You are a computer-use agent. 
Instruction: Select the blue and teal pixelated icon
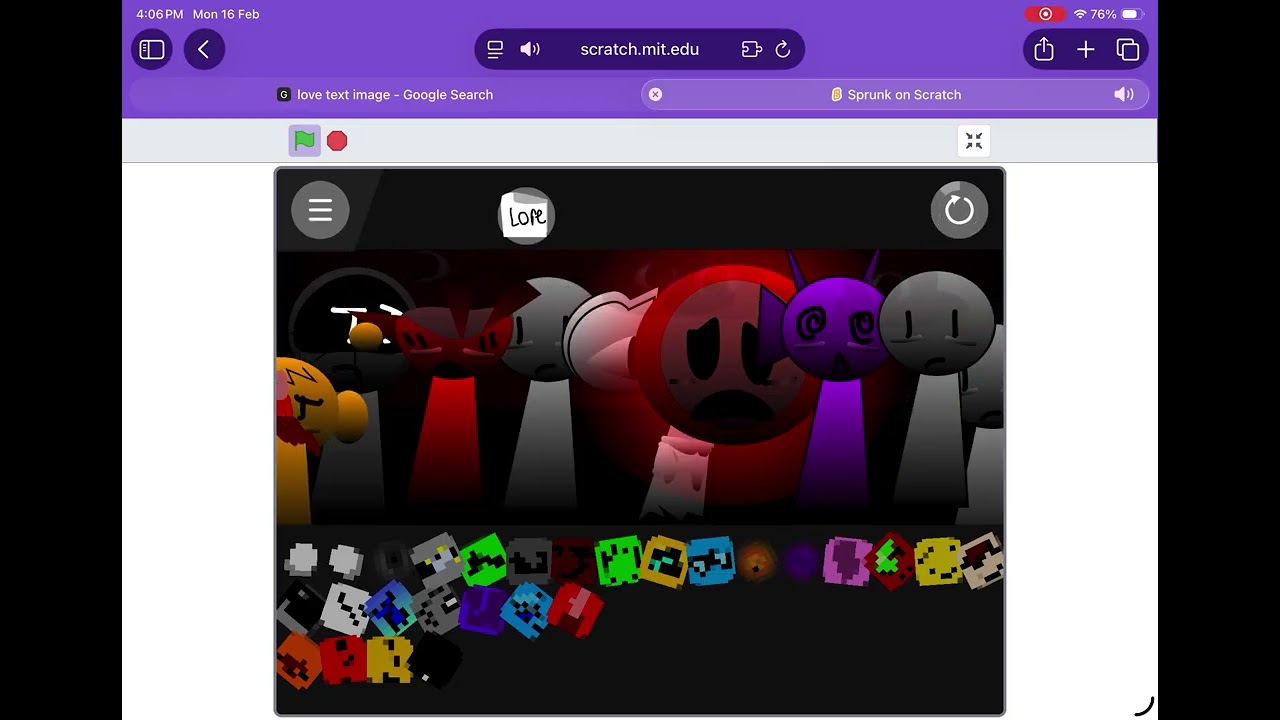(x=389, y=608)
